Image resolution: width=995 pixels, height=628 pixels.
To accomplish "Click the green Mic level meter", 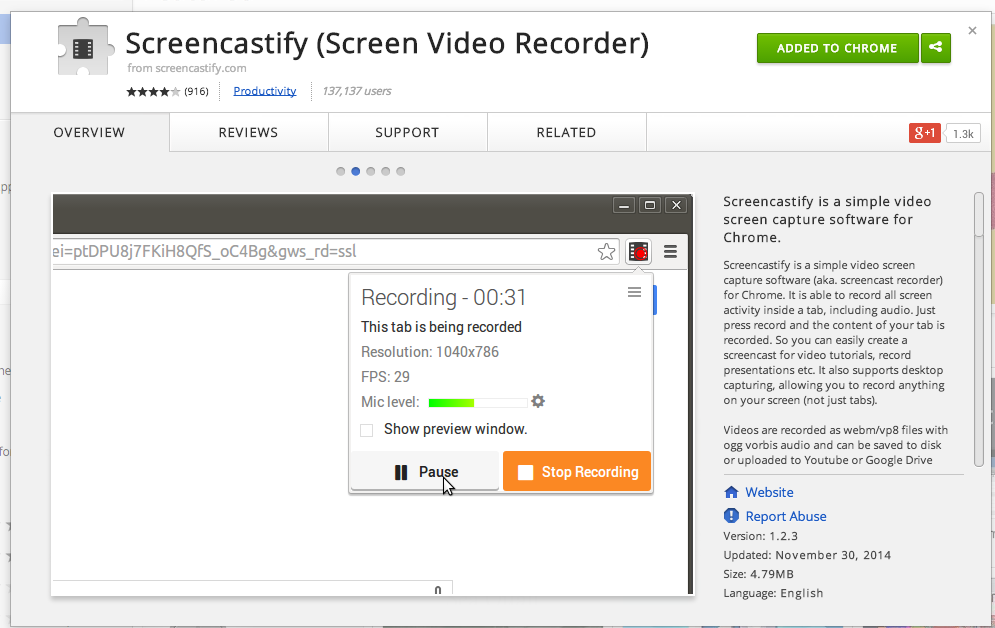I will (478, 402).
